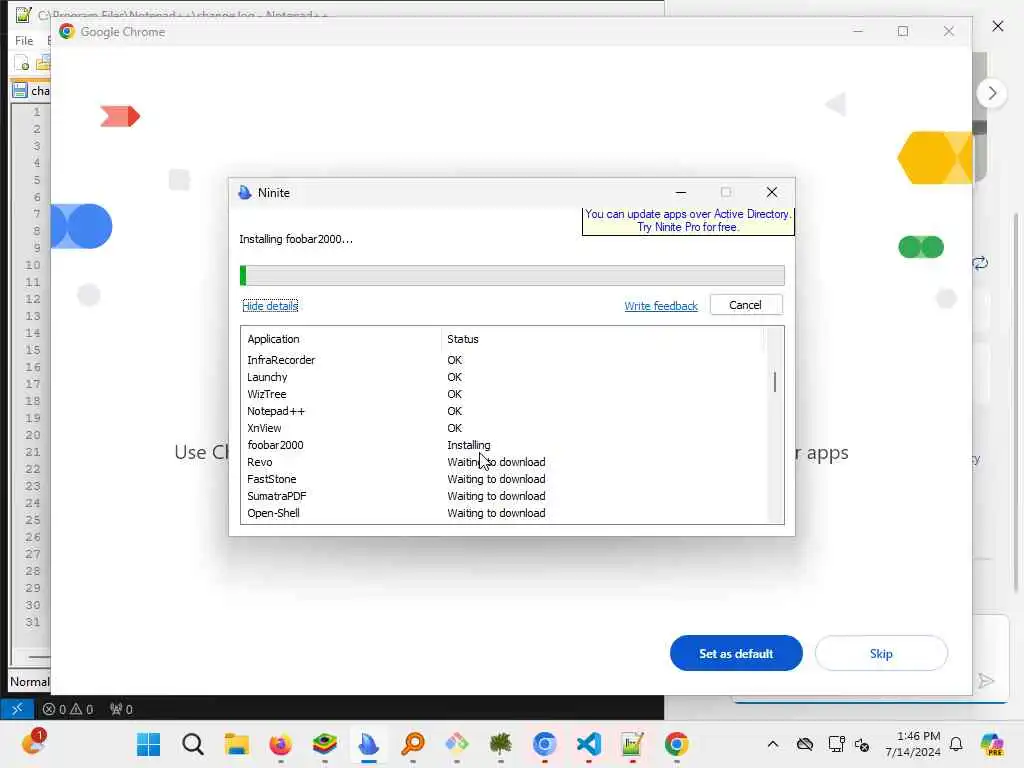Open the weather widget with notification badge
The height and width of the screenshot is (768, 1024).
click(33, 743)
